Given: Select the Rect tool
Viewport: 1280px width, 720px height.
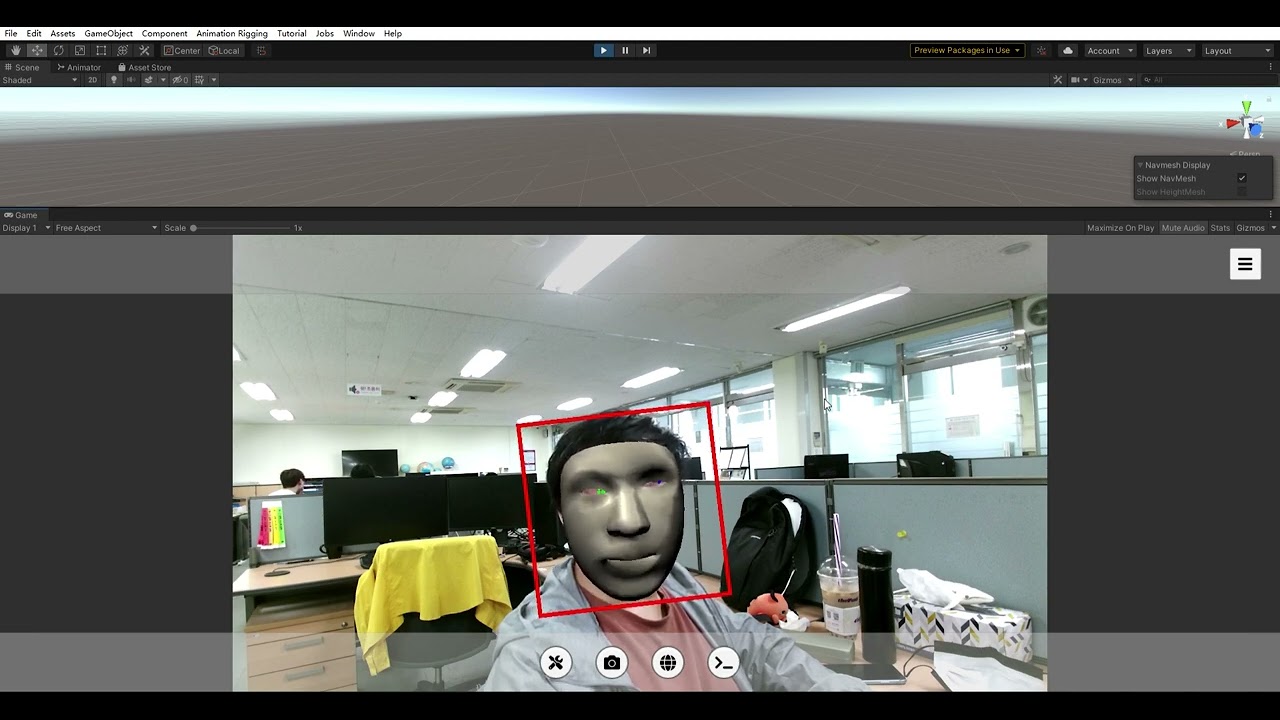Looking at the screenshot, I should (101, 50).
